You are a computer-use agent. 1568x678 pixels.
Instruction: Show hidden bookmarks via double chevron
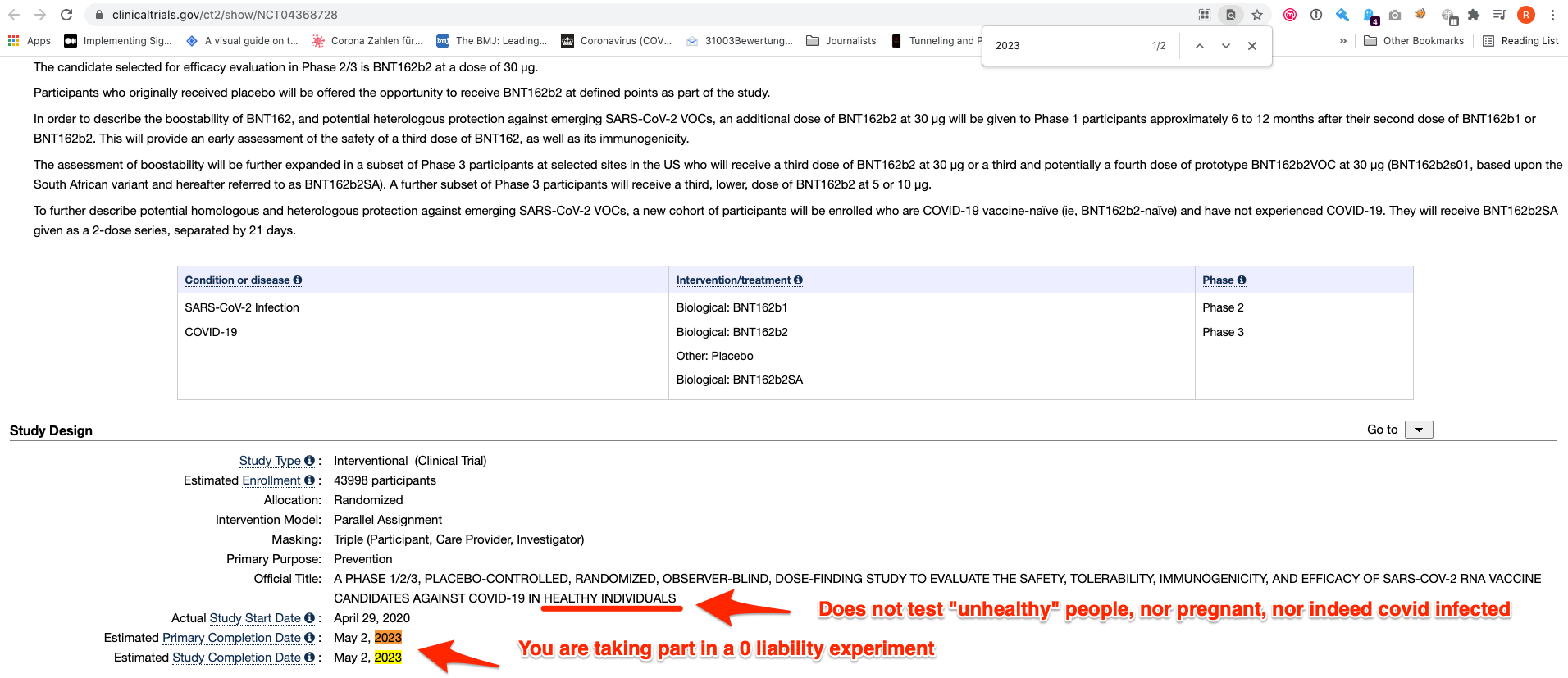click(x=1342, y=41)
